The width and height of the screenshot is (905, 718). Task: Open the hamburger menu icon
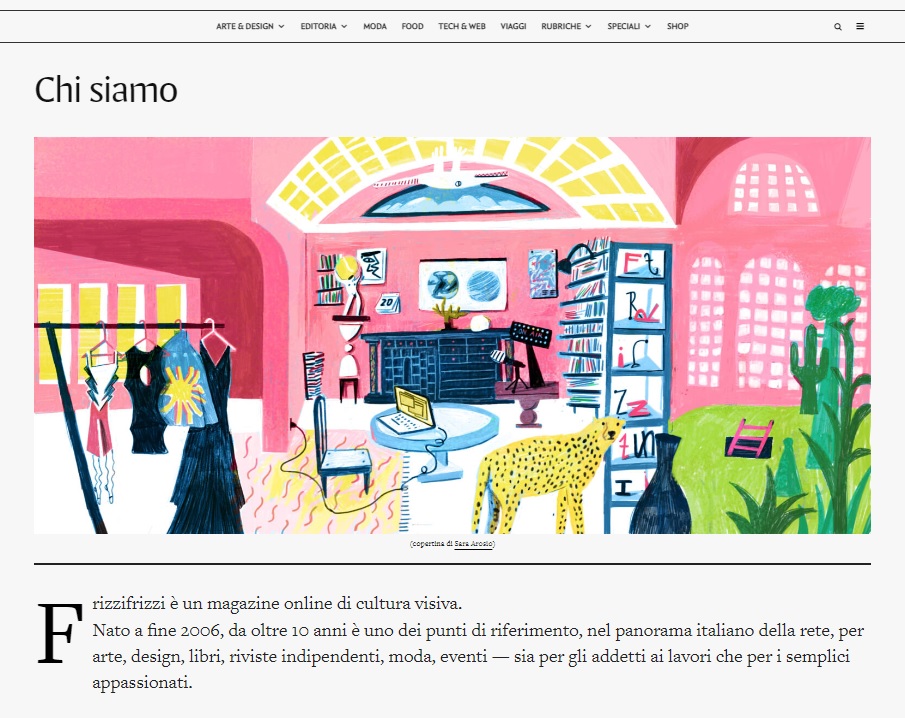point(860,26)
